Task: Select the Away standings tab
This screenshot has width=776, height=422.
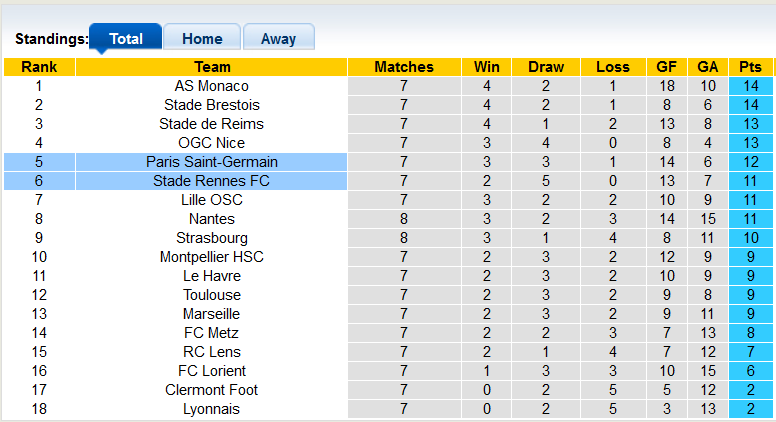Action: coord(278,39)
